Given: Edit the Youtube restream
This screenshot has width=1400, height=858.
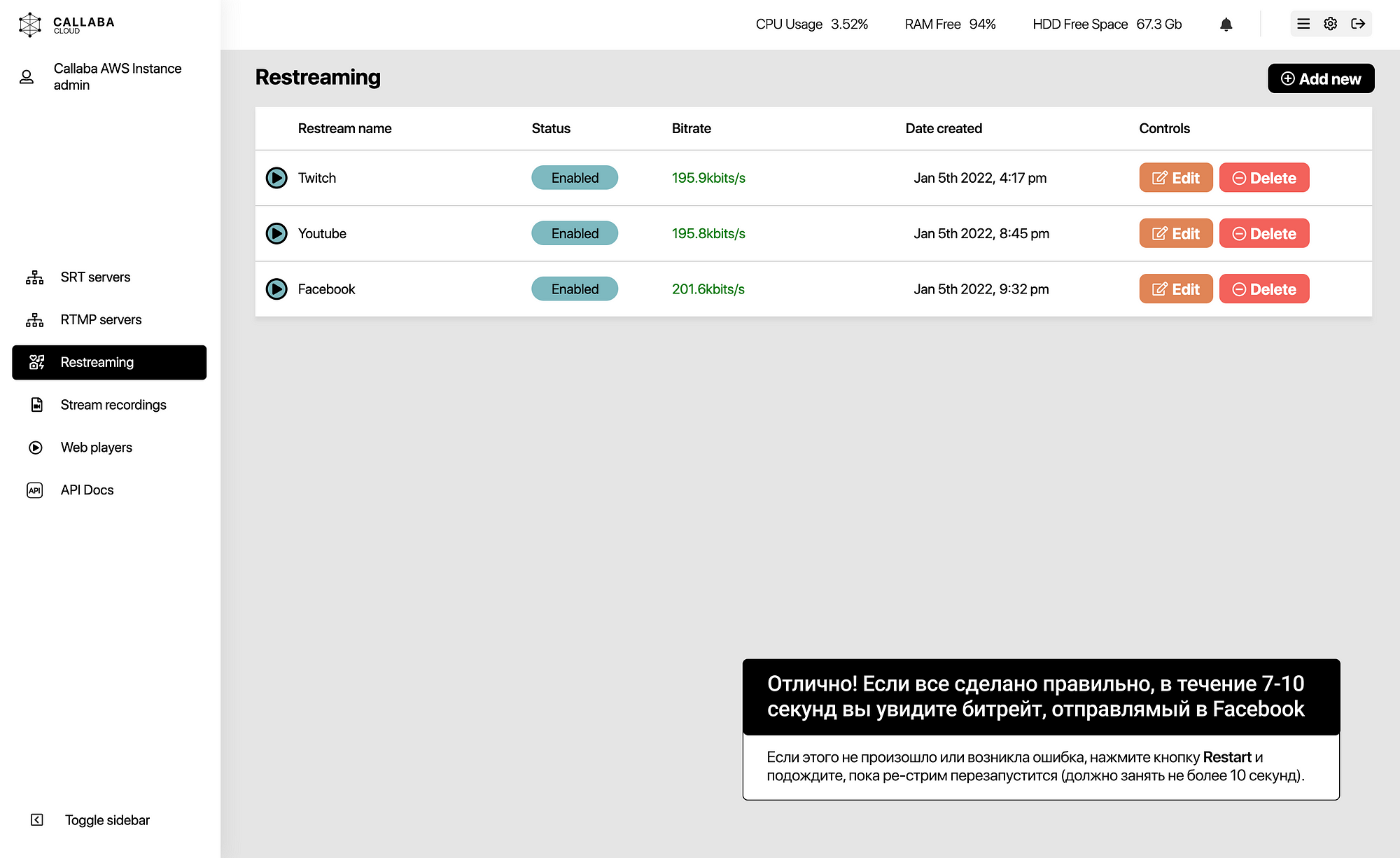Looking at the screenshot, I should (x=1176, y=233).
